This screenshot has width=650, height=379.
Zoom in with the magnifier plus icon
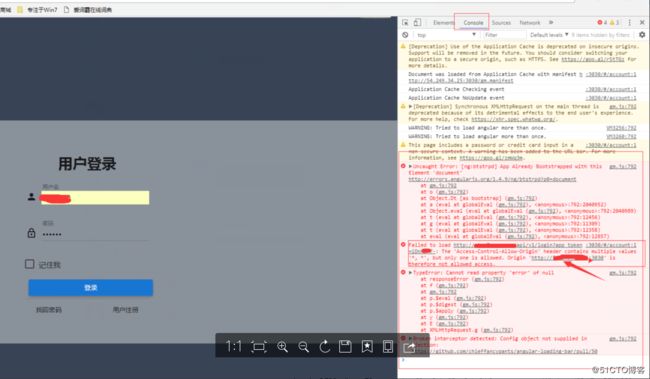coord(282,347)
